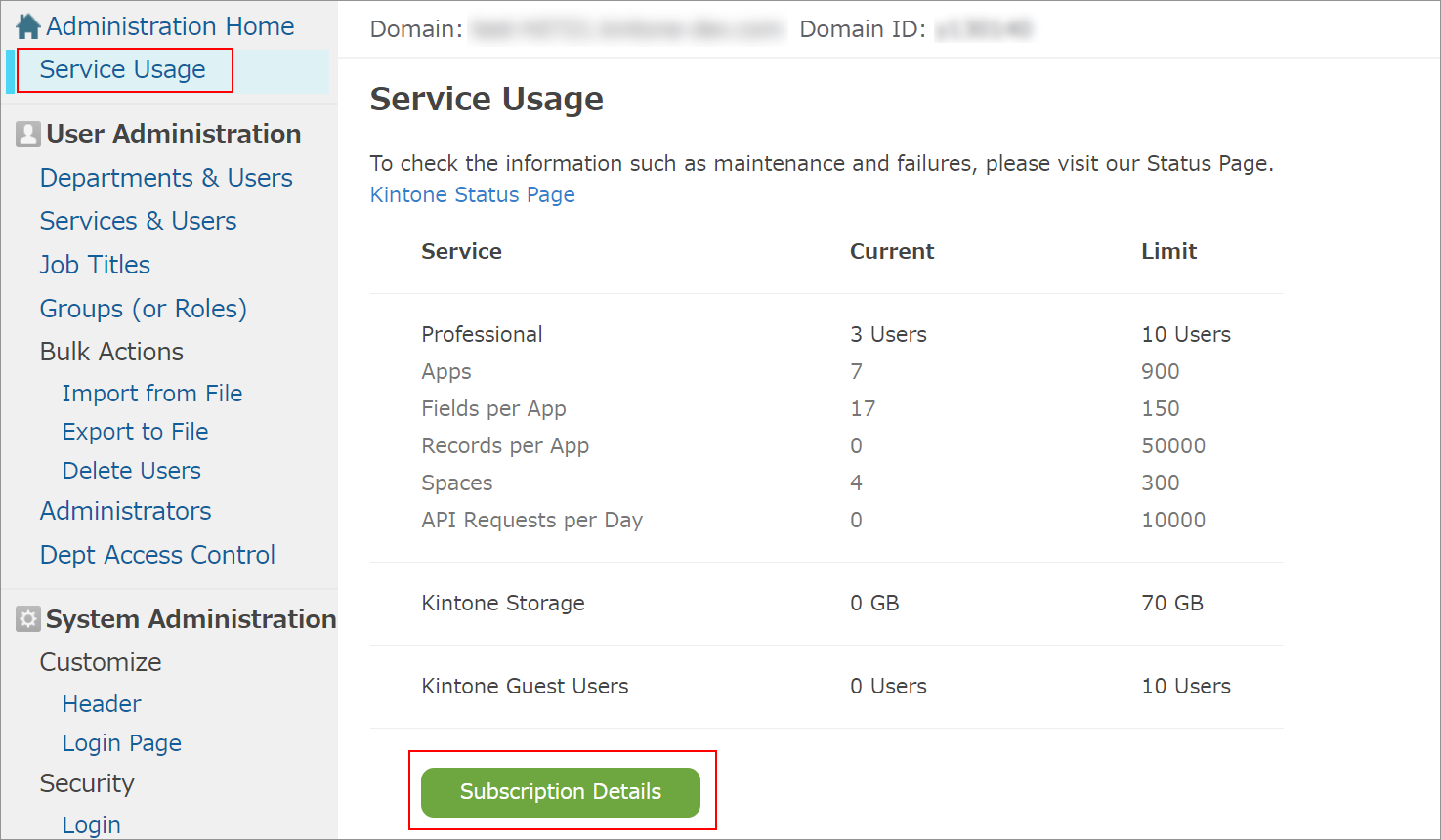Open Departments & Users settings
This screenshot has width=1441, height=840.
165,178
